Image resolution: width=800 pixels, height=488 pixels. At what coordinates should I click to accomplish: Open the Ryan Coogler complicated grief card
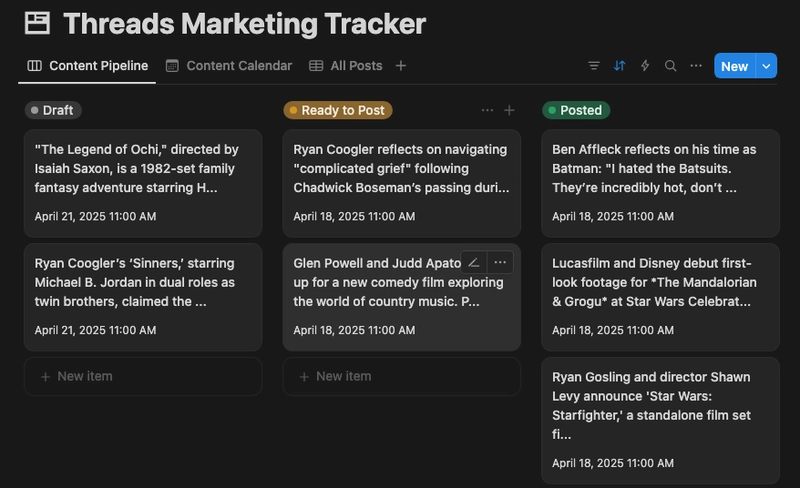point(402,183)
